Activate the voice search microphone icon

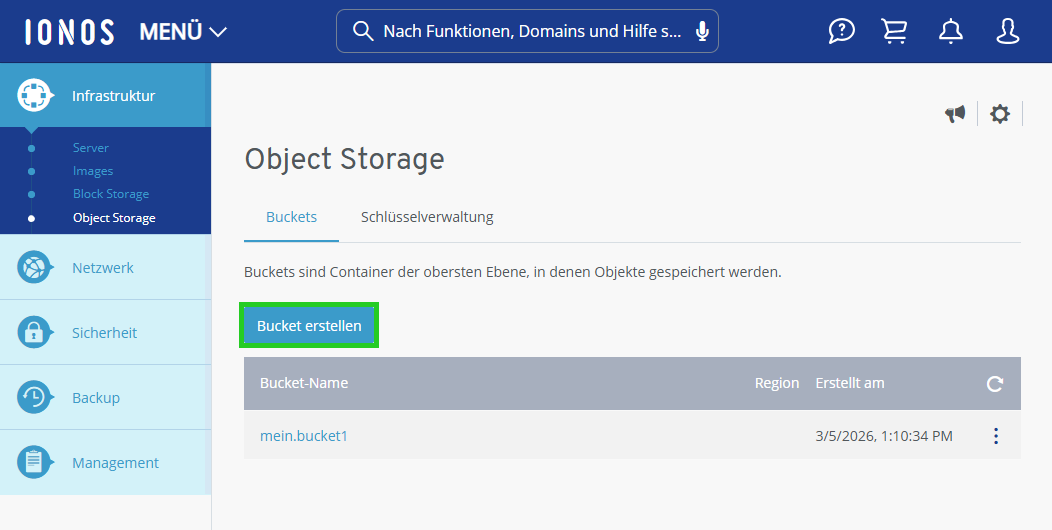point(702,31)
